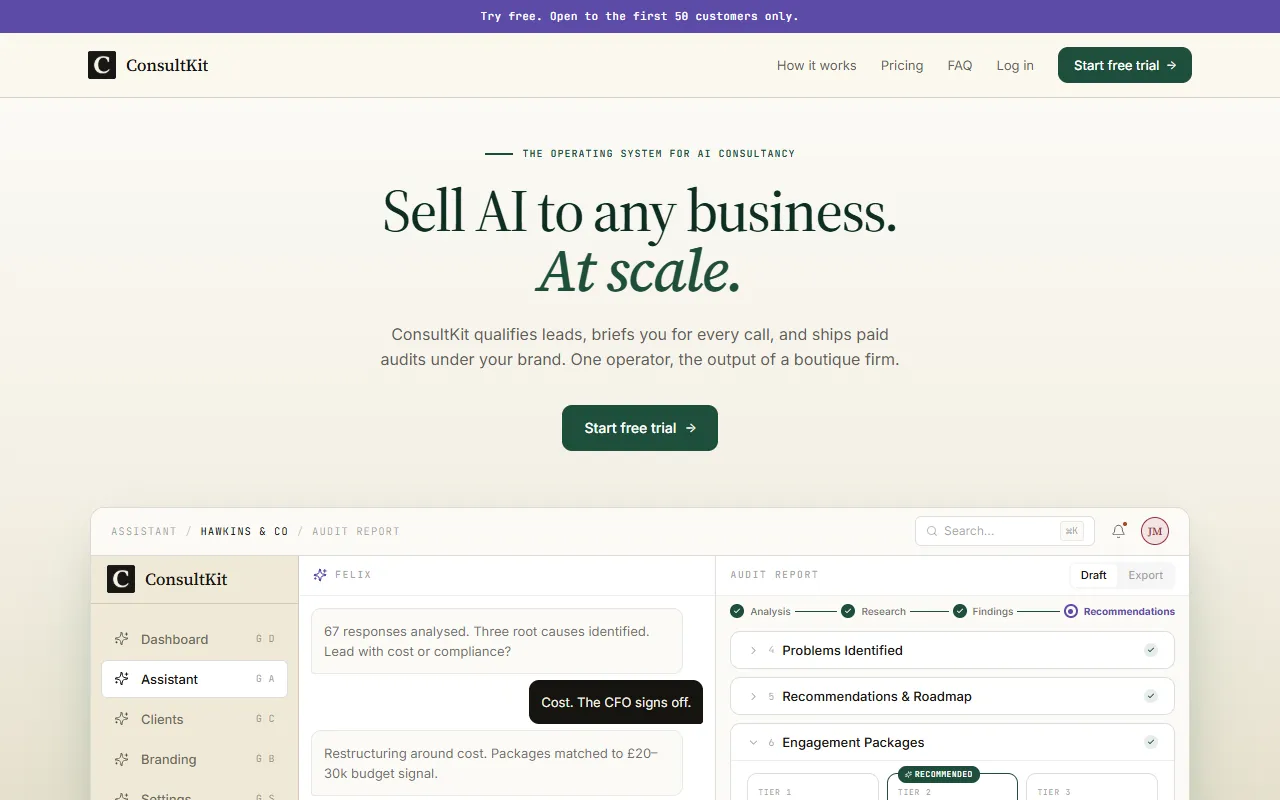Click the 'G D' shortcut next to Dashboard
1280x800 pixels.
click(265, 639)
